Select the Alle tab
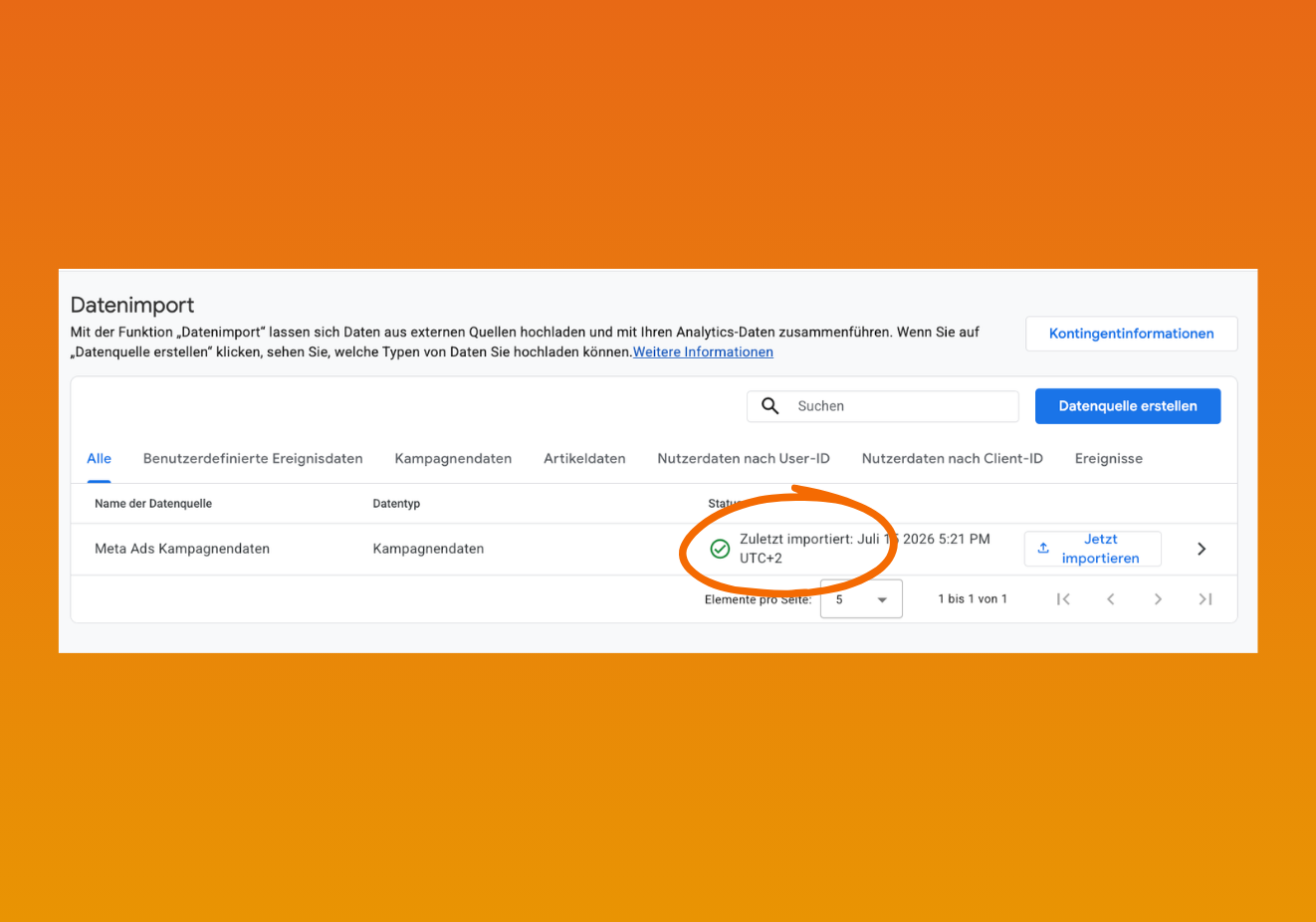This screenshot has width=1316, height=922. tap(99, 459)
